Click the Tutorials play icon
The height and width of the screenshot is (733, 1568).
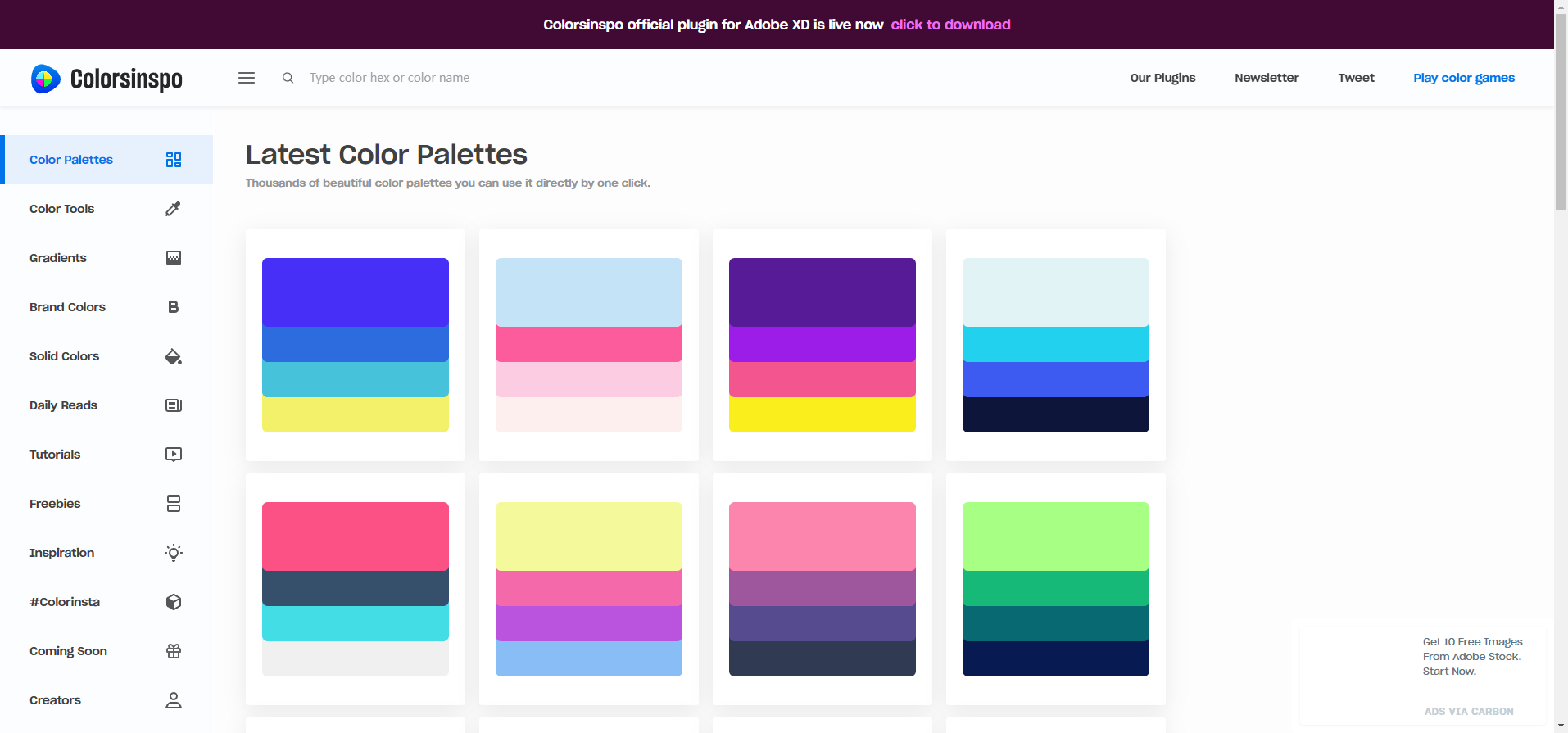(173, 455)
